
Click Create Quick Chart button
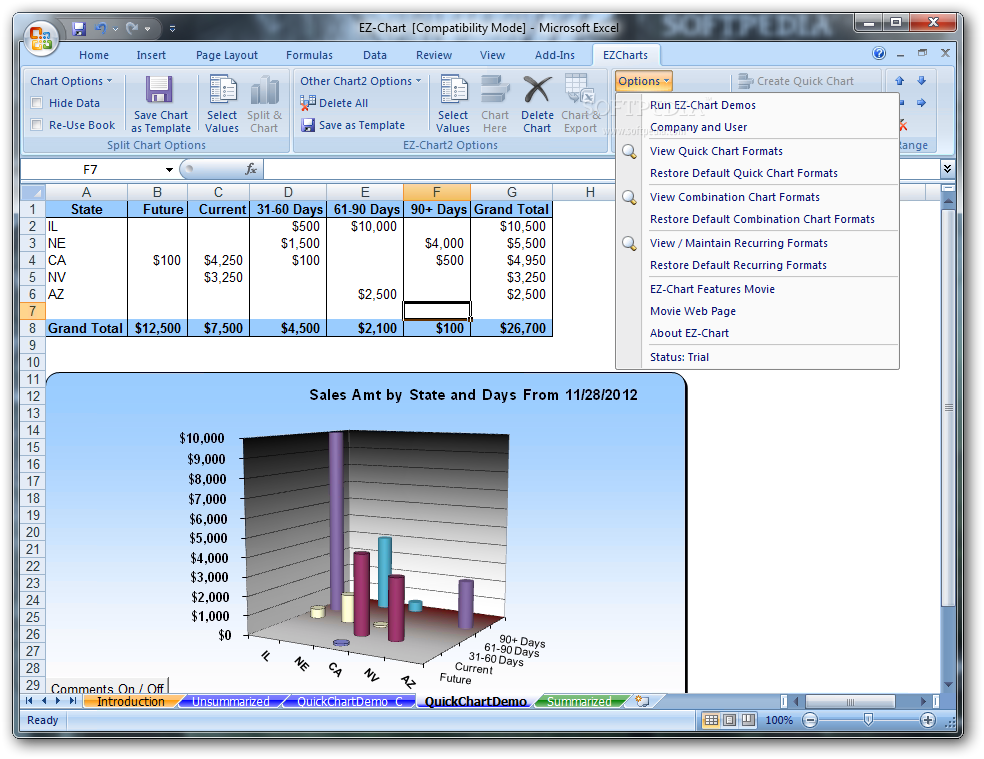796,81
